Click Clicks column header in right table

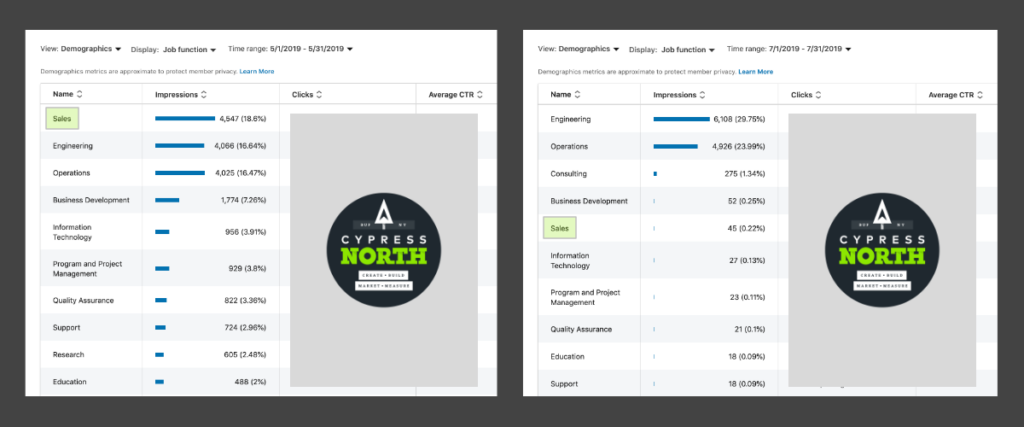tap(801, 95)
